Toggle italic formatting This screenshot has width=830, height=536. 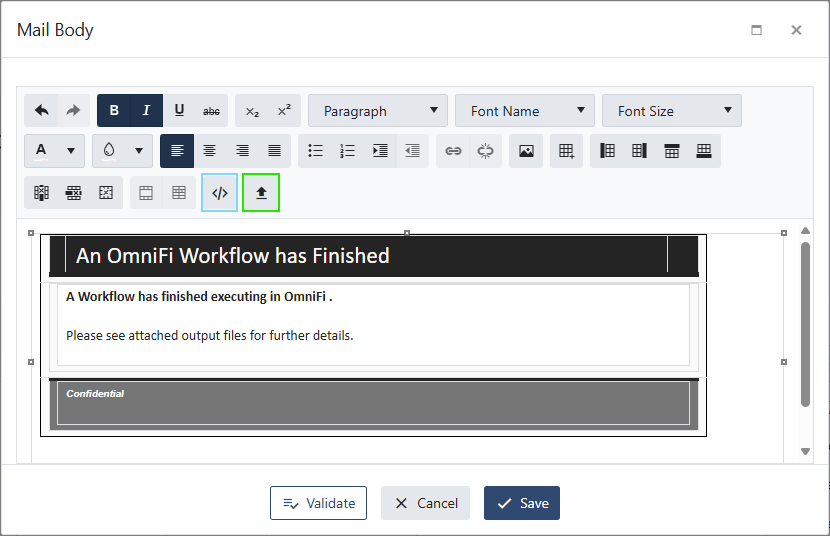click(x=146, y=111)
